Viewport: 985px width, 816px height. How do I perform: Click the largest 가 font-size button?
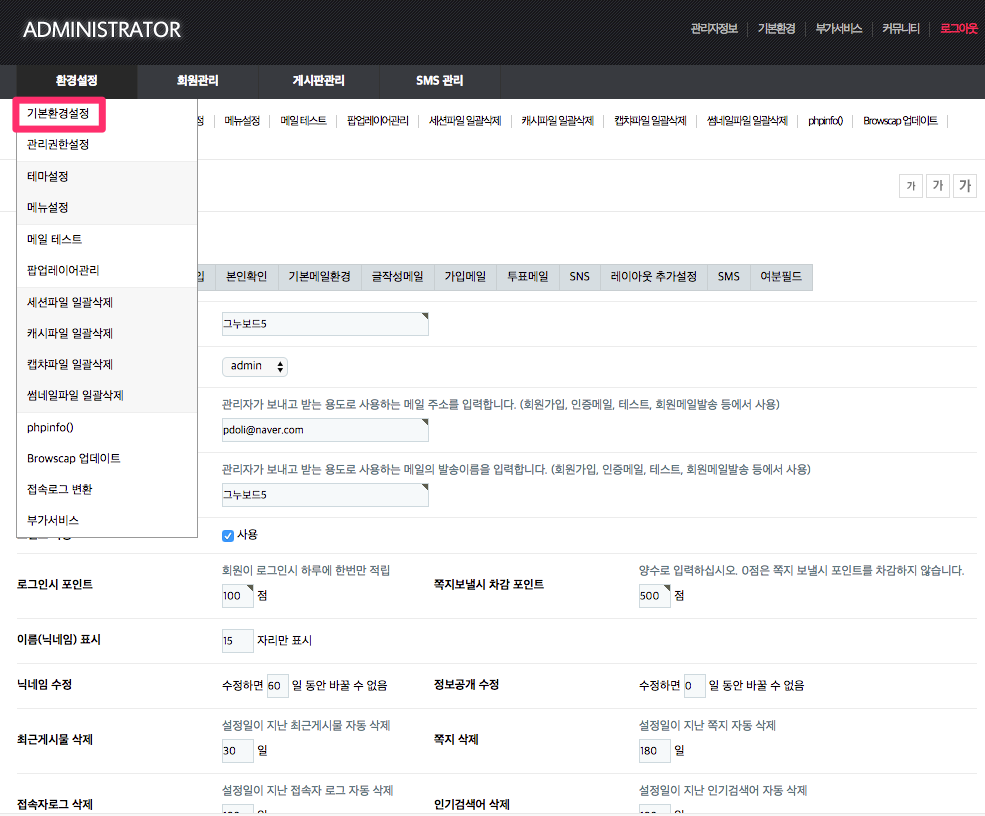coord(964,186)
